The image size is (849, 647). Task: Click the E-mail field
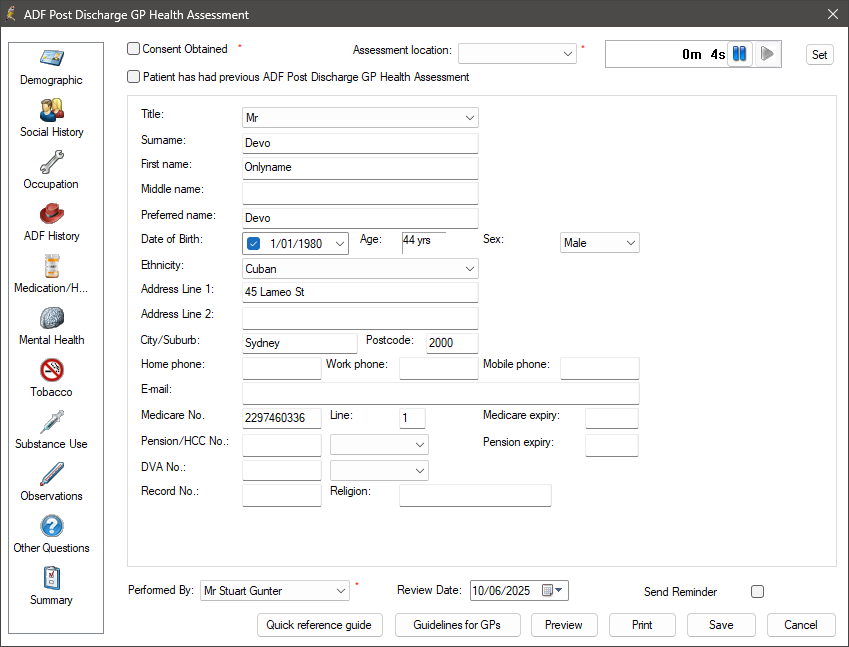coord(441,393)
